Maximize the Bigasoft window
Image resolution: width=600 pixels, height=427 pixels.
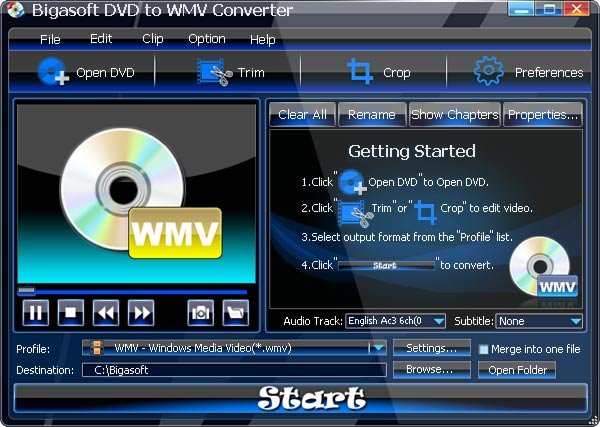click(x=549, y=8)
